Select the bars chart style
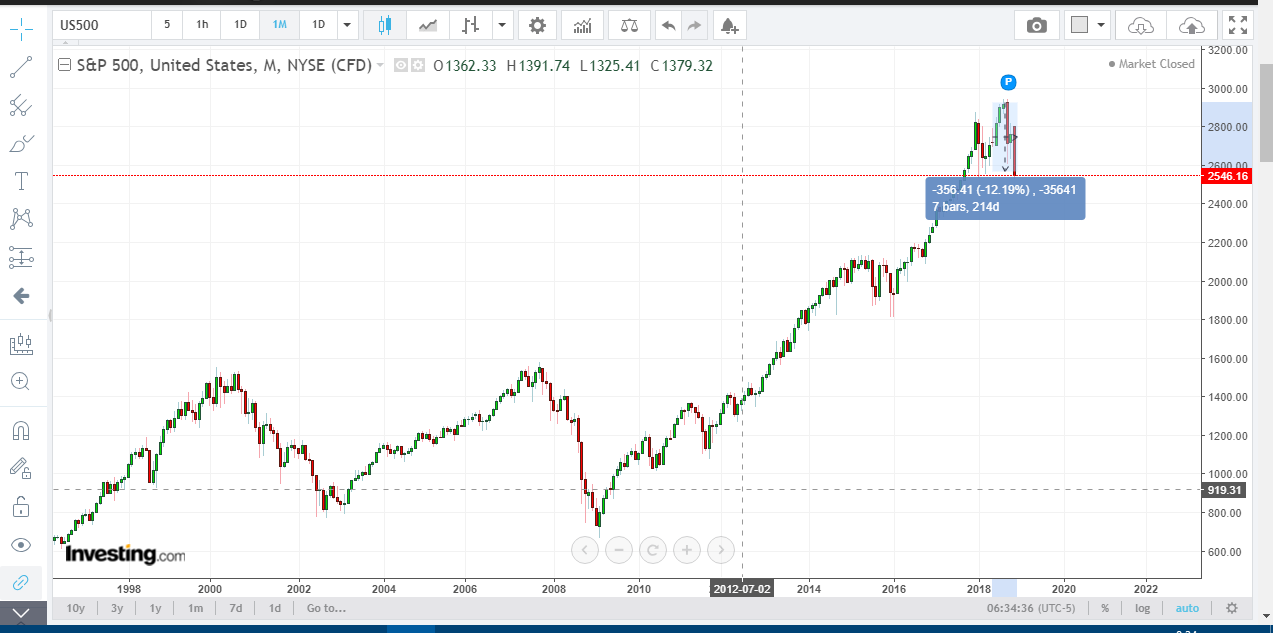 tap(471, 25)
